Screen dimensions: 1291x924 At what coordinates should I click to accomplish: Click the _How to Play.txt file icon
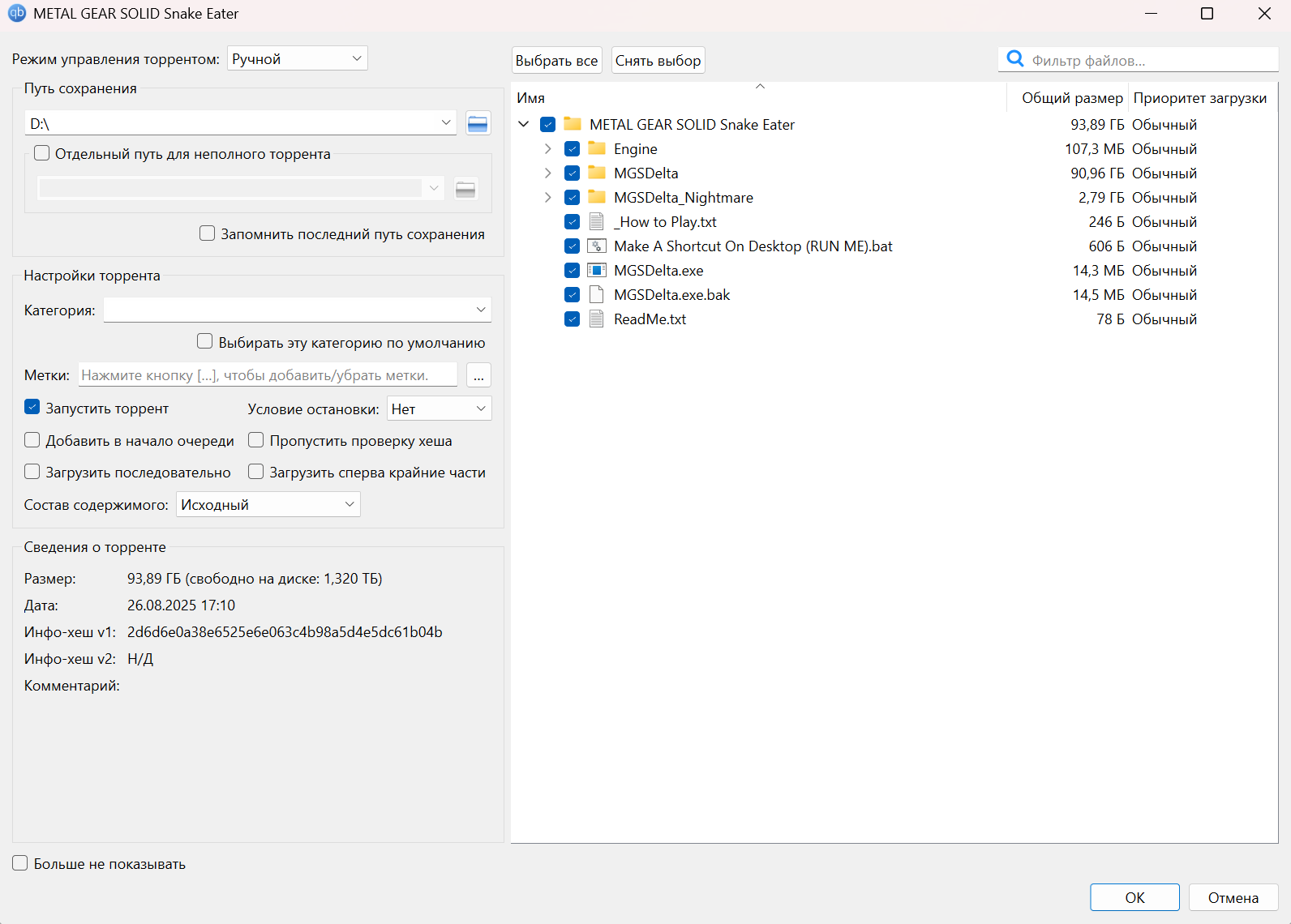tap(597, 221)
